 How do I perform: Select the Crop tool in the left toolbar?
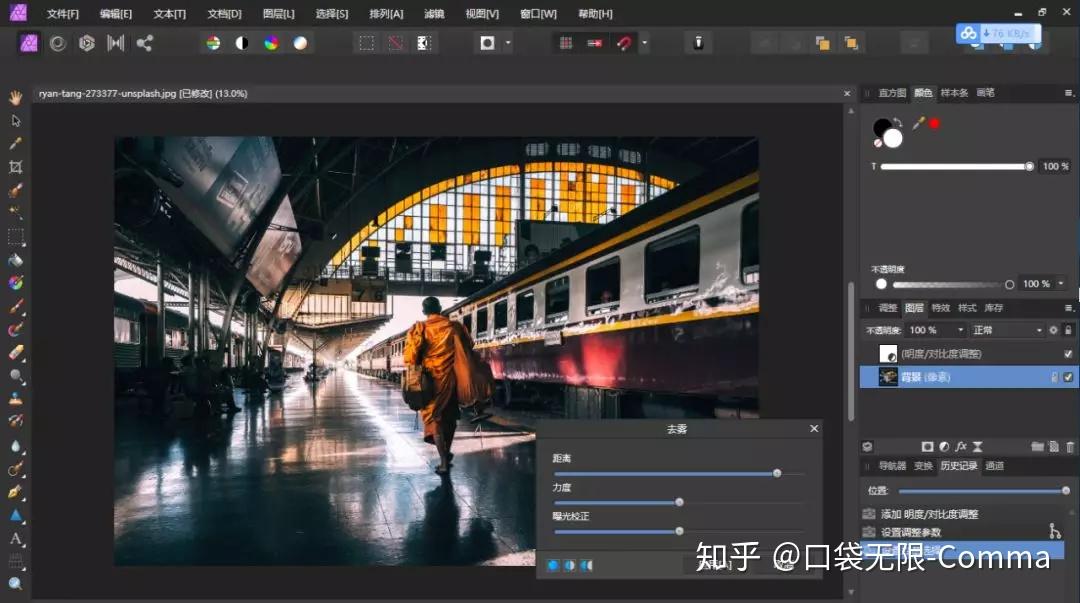(14, 167)
